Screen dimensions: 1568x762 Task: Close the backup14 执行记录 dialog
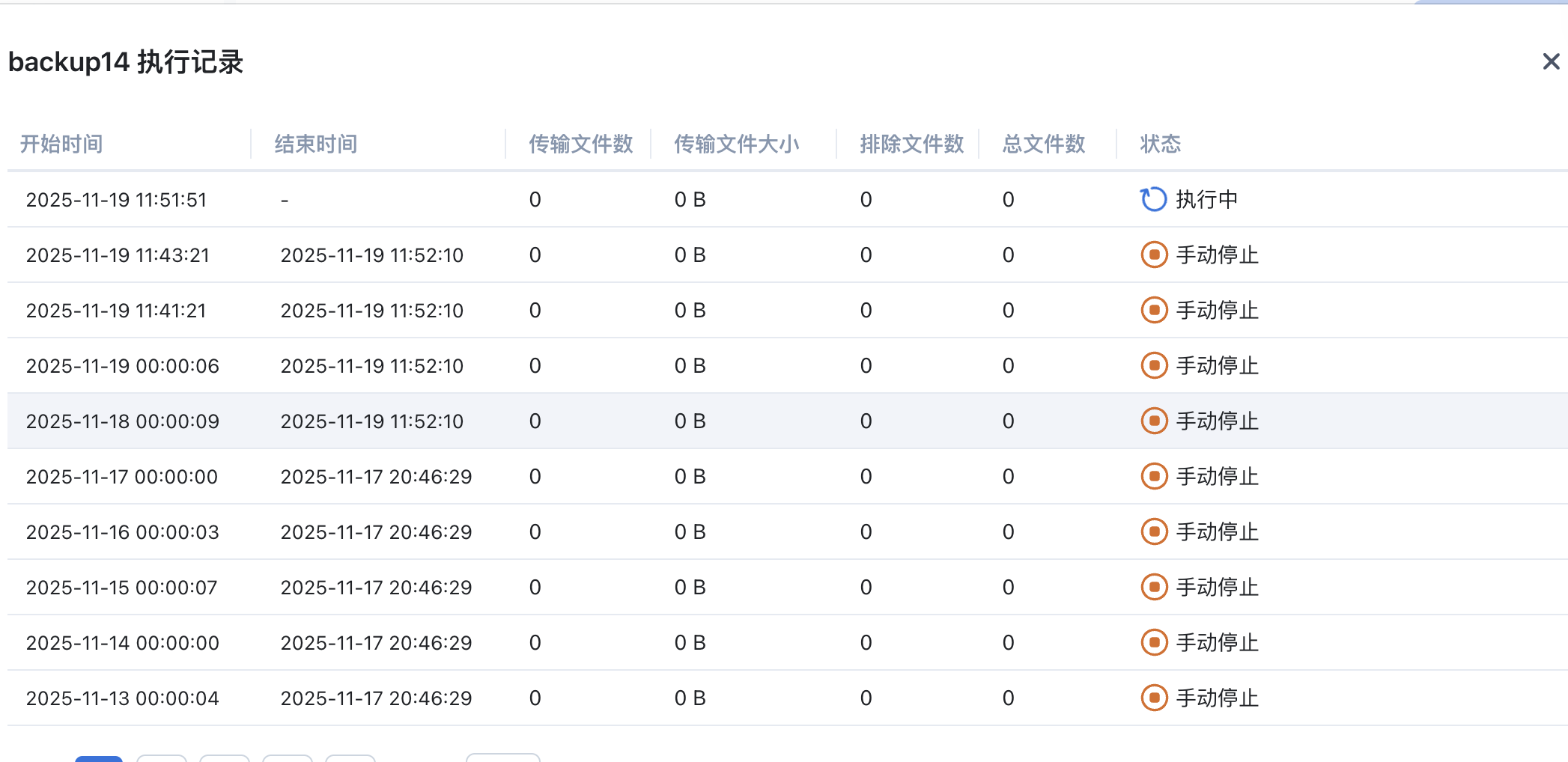pyautogui.click(x=1551, y=61)
